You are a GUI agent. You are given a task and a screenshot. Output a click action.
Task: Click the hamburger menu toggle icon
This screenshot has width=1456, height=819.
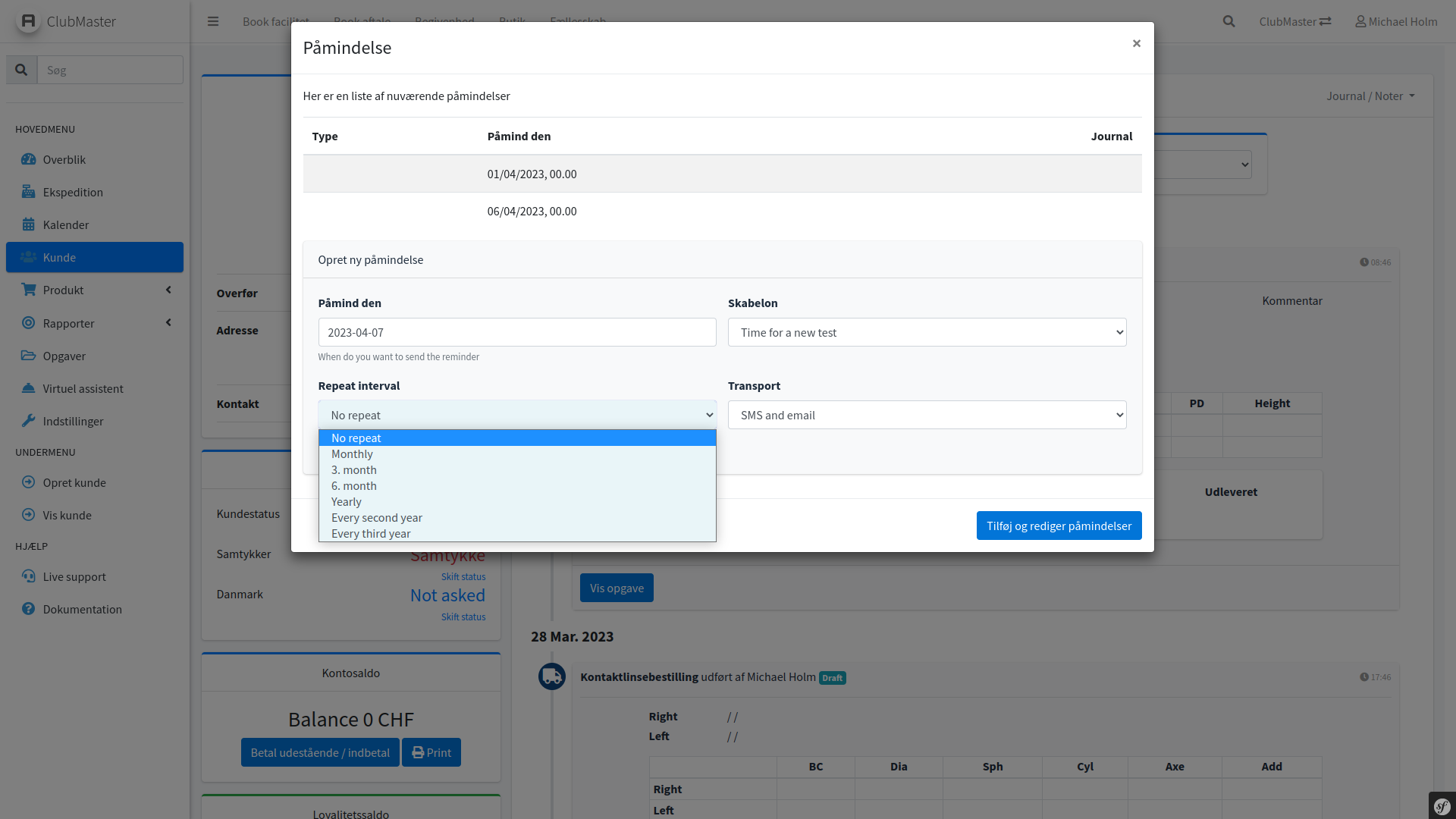213,21
